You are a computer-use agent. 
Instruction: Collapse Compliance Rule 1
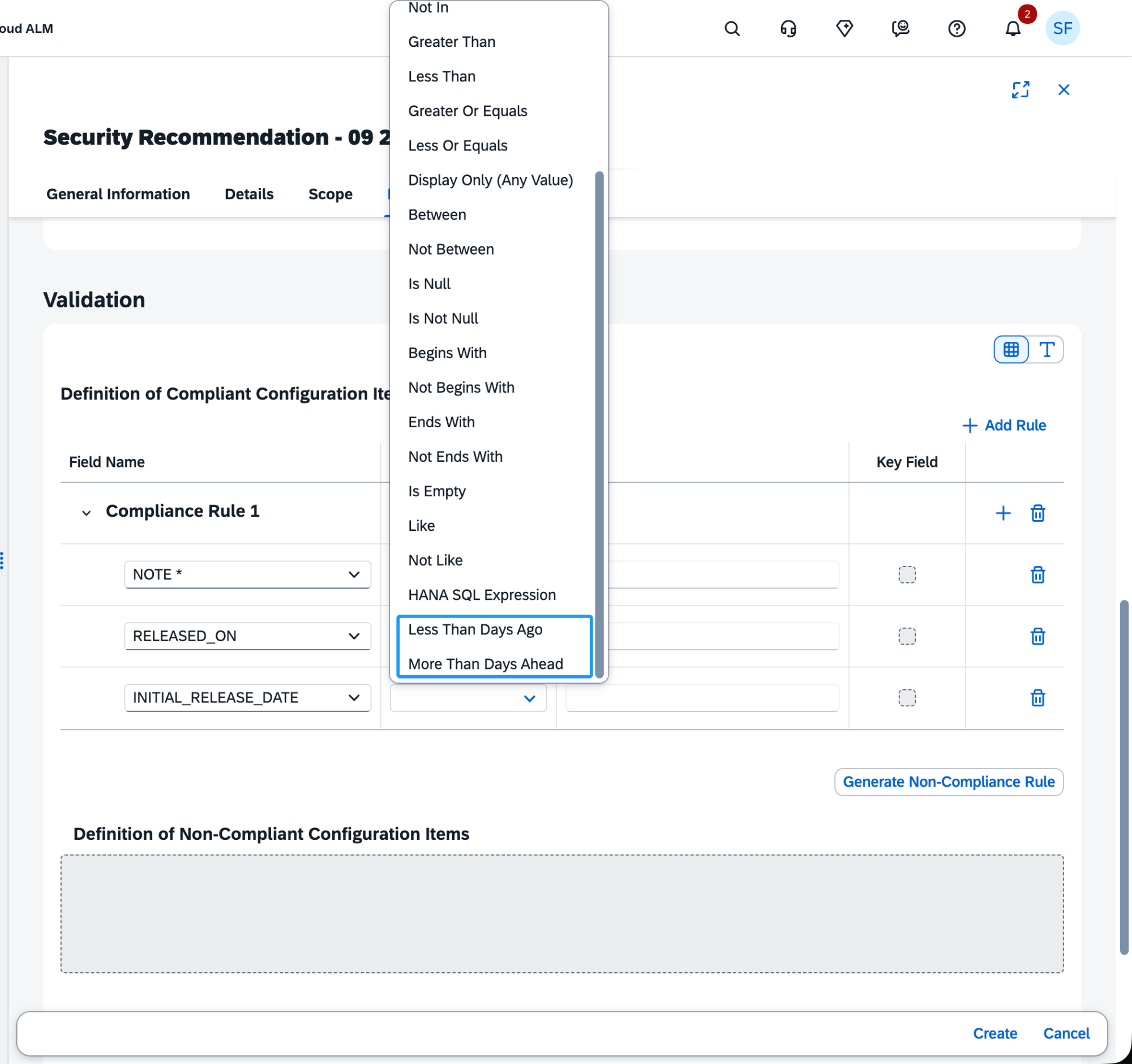pos(86,513)
